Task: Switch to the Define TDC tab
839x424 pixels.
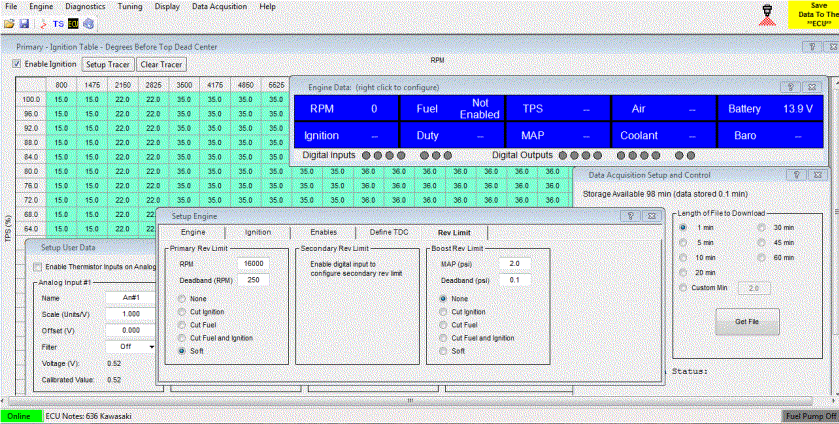Action: click(388, 232)
